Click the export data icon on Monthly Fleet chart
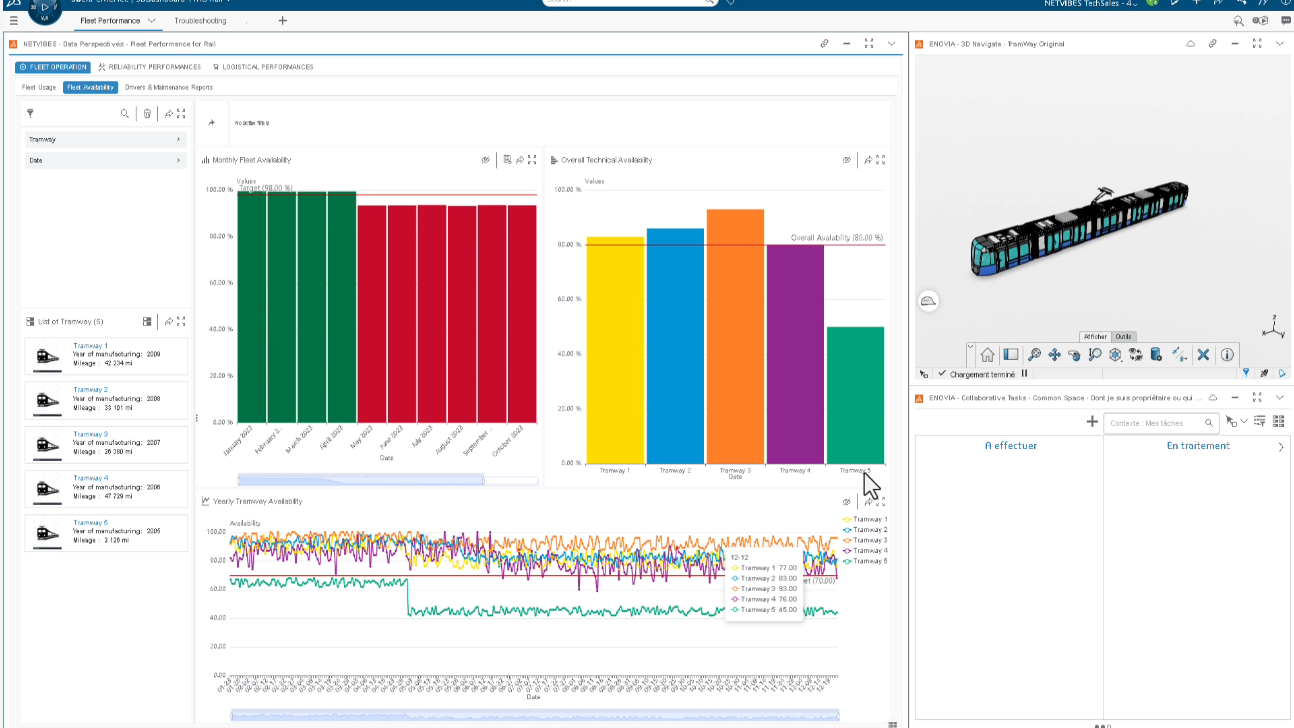This screenshot has height=728, width=1294. 508,160
